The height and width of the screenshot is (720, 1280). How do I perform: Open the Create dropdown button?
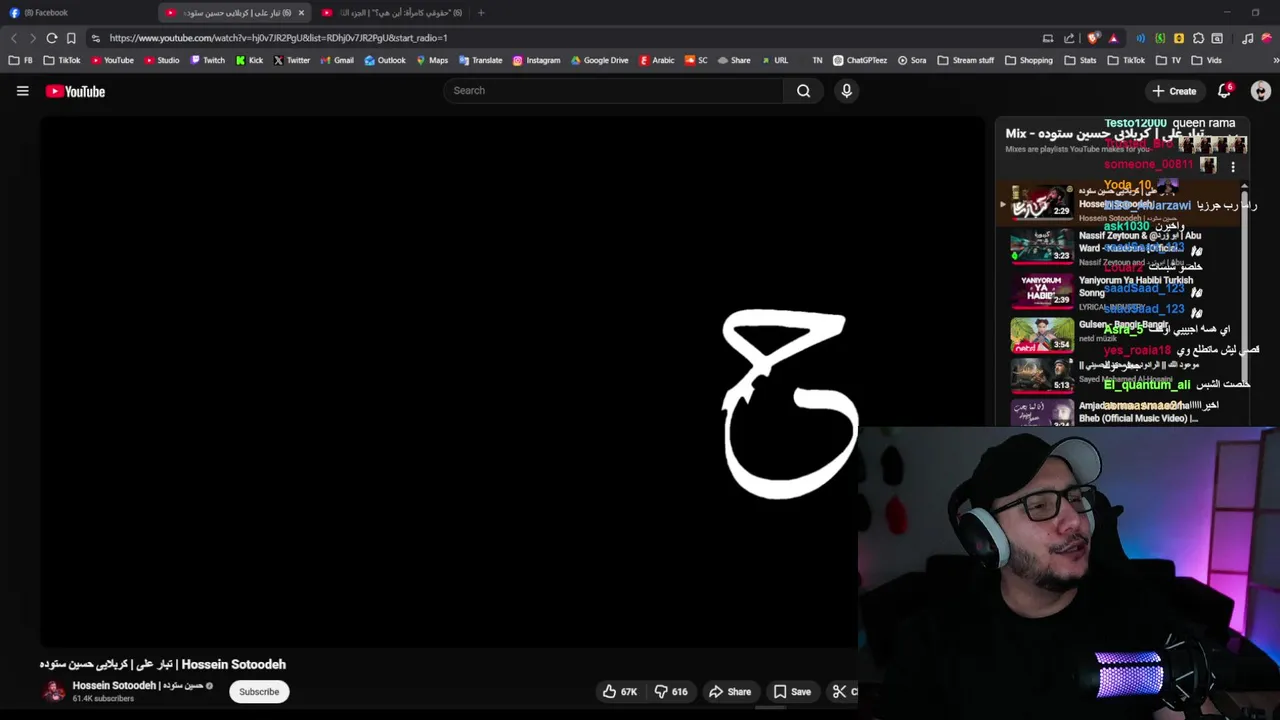1174,91
